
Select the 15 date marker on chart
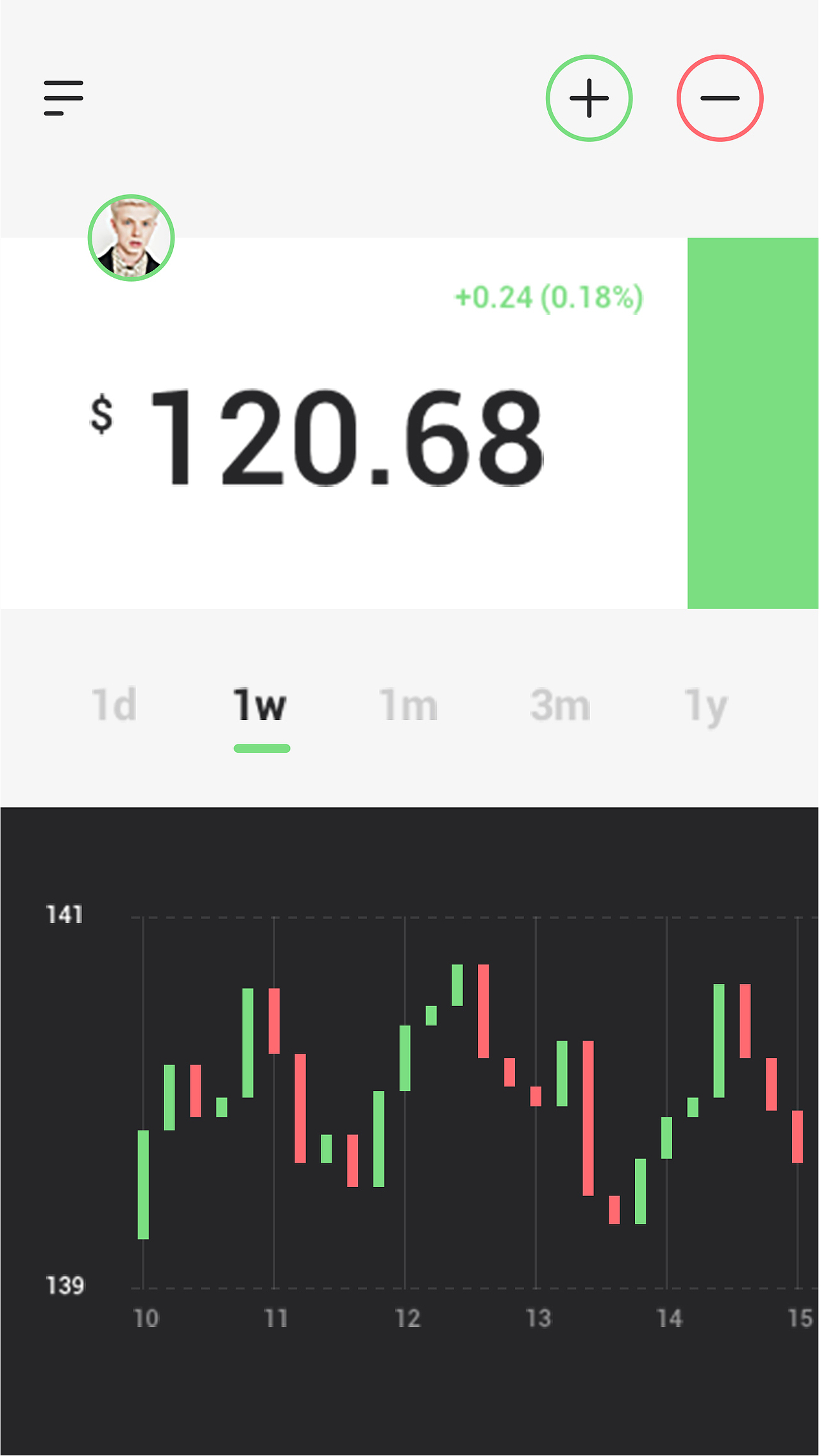[x=800, y=1319]
